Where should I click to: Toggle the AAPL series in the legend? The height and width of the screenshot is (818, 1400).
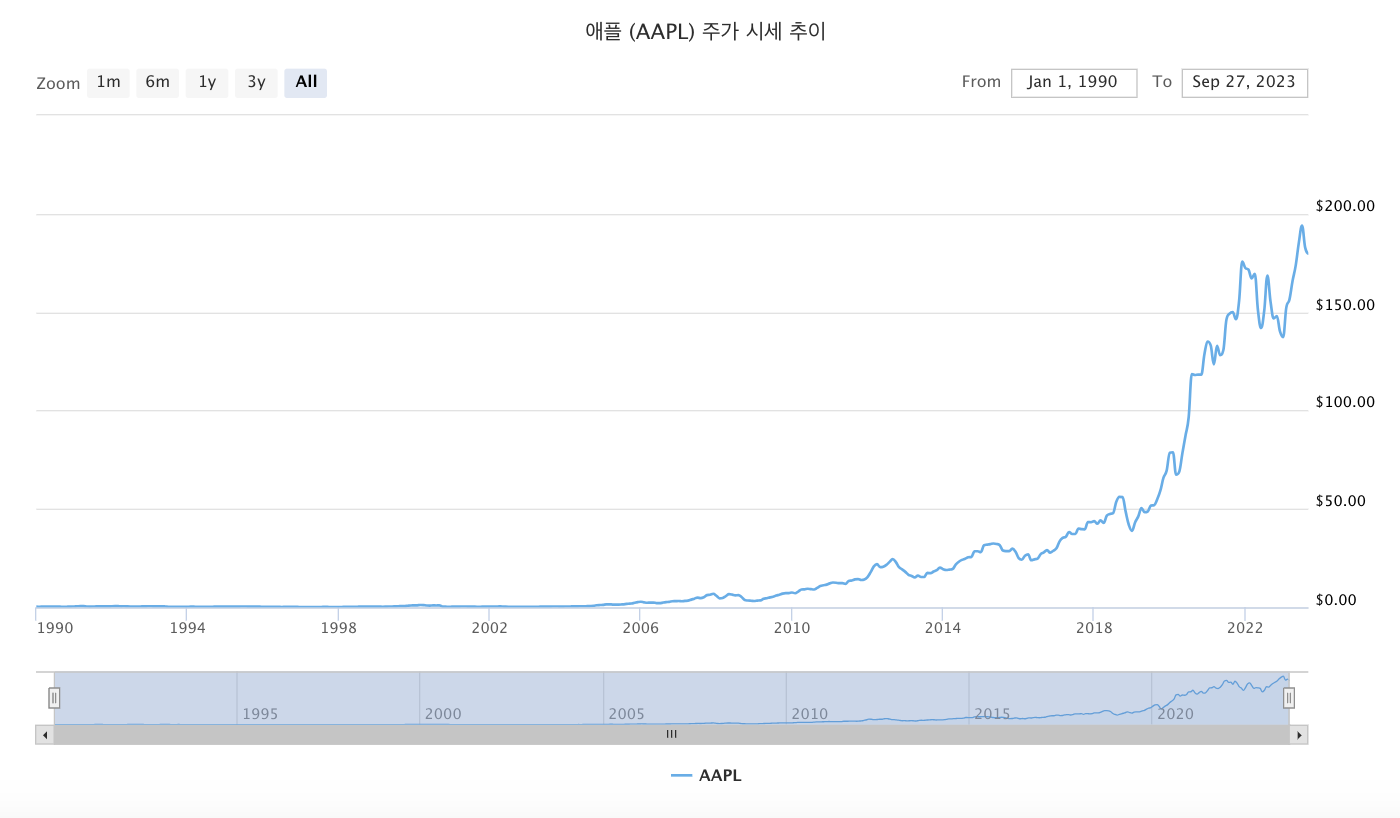click(x=707, y=775)
